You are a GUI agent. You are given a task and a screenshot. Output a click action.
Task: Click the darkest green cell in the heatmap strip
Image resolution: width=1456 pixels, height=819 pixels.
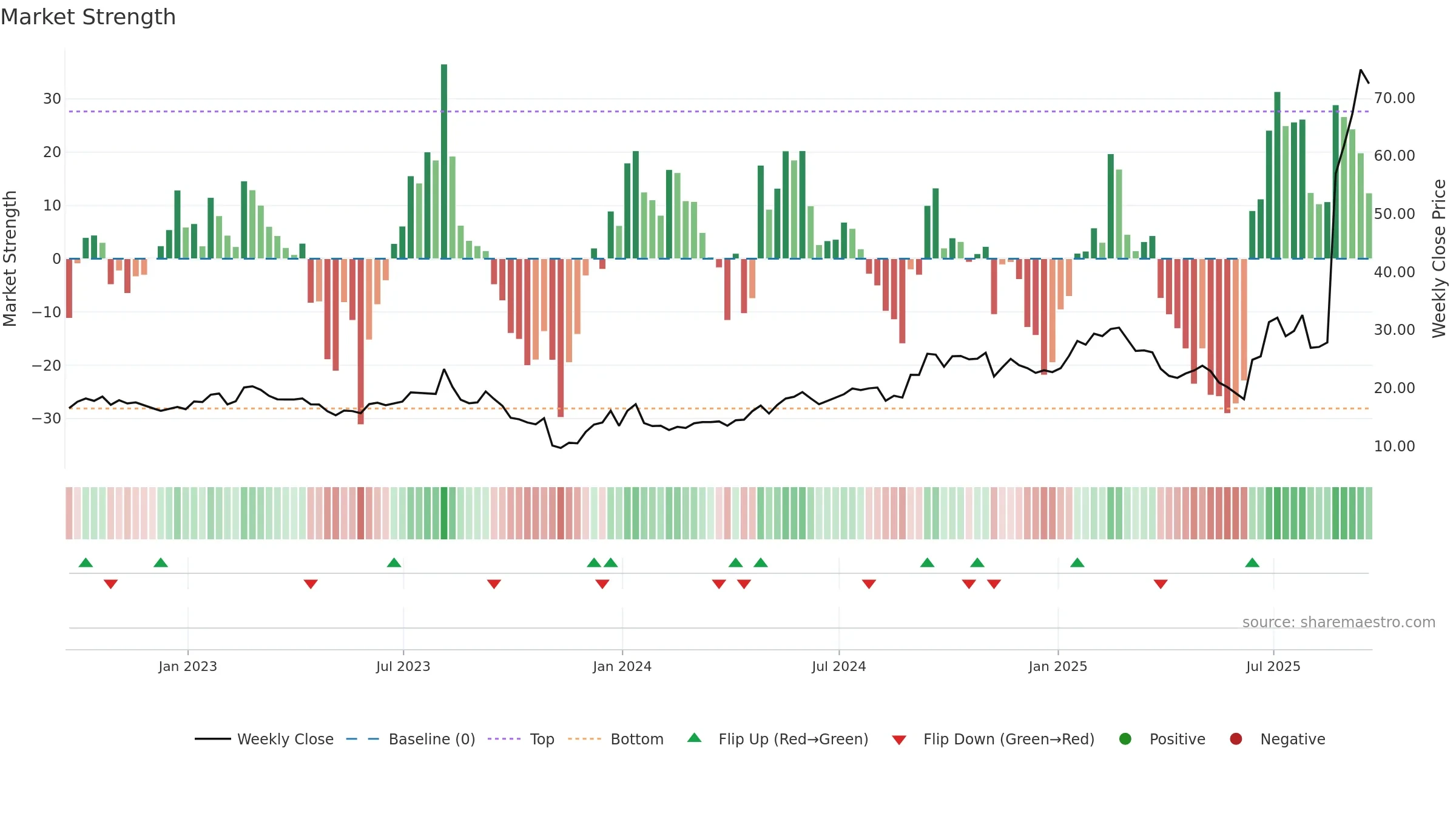pos(444,513)
